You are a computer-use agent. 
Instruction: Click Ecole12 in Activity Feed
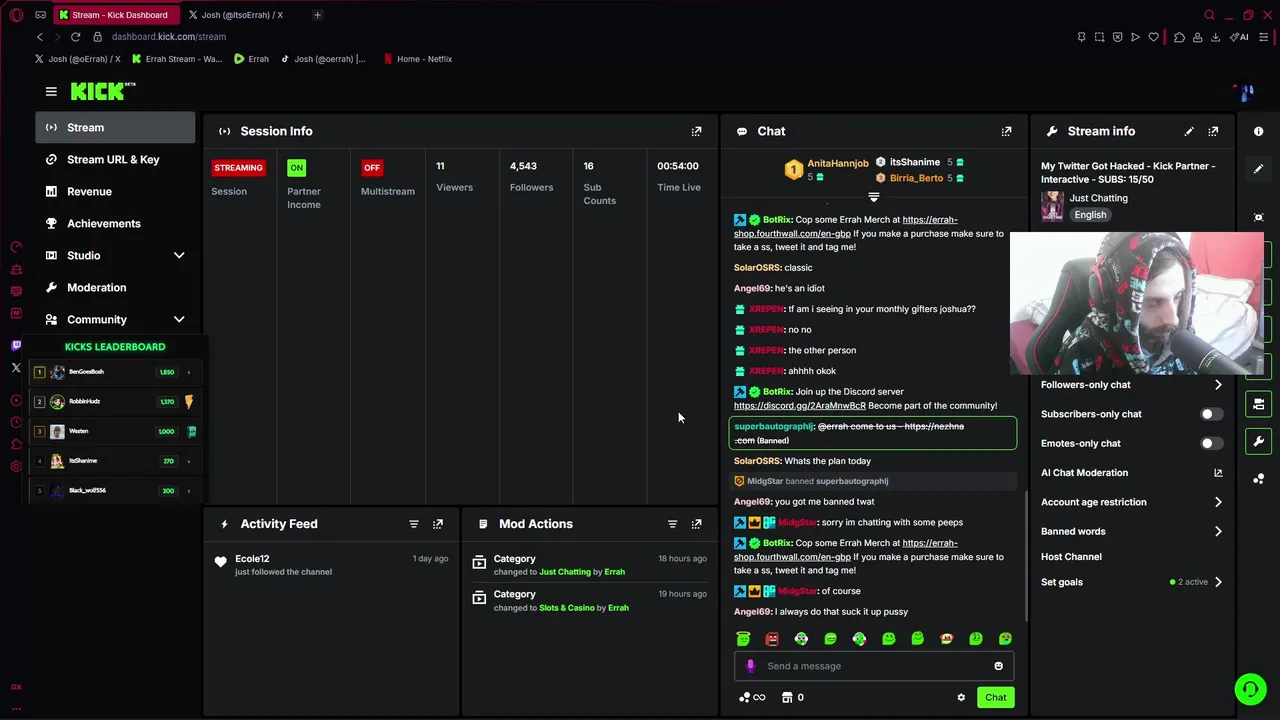[x=252, y=559]
